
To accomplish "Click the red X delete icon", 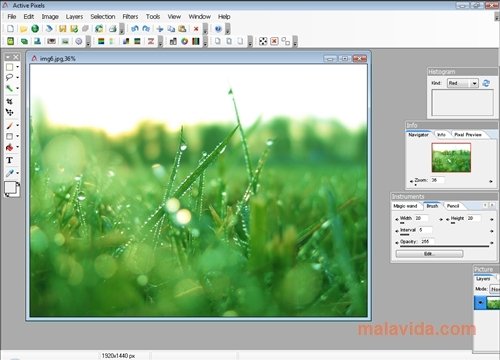I will 196,29.
